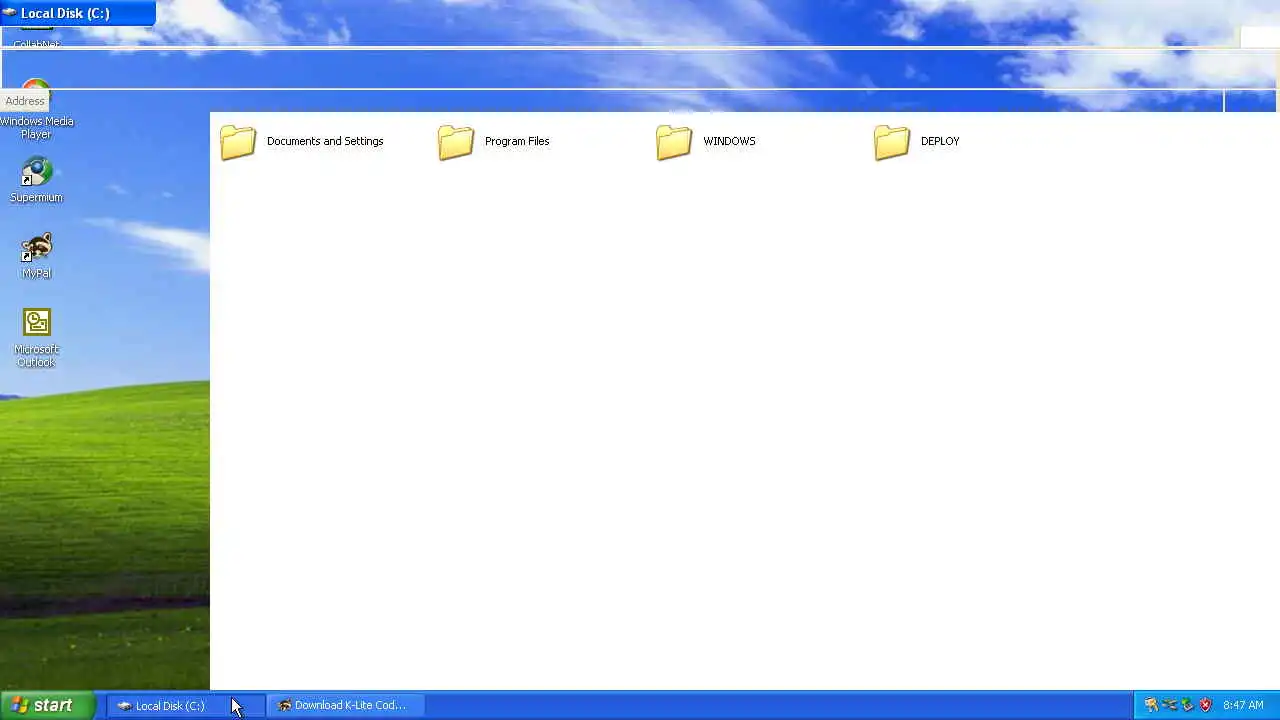Screen dimensions: 1280x720
Task: Open the Documents and Settings folder icon
Action: pos(238,142)
